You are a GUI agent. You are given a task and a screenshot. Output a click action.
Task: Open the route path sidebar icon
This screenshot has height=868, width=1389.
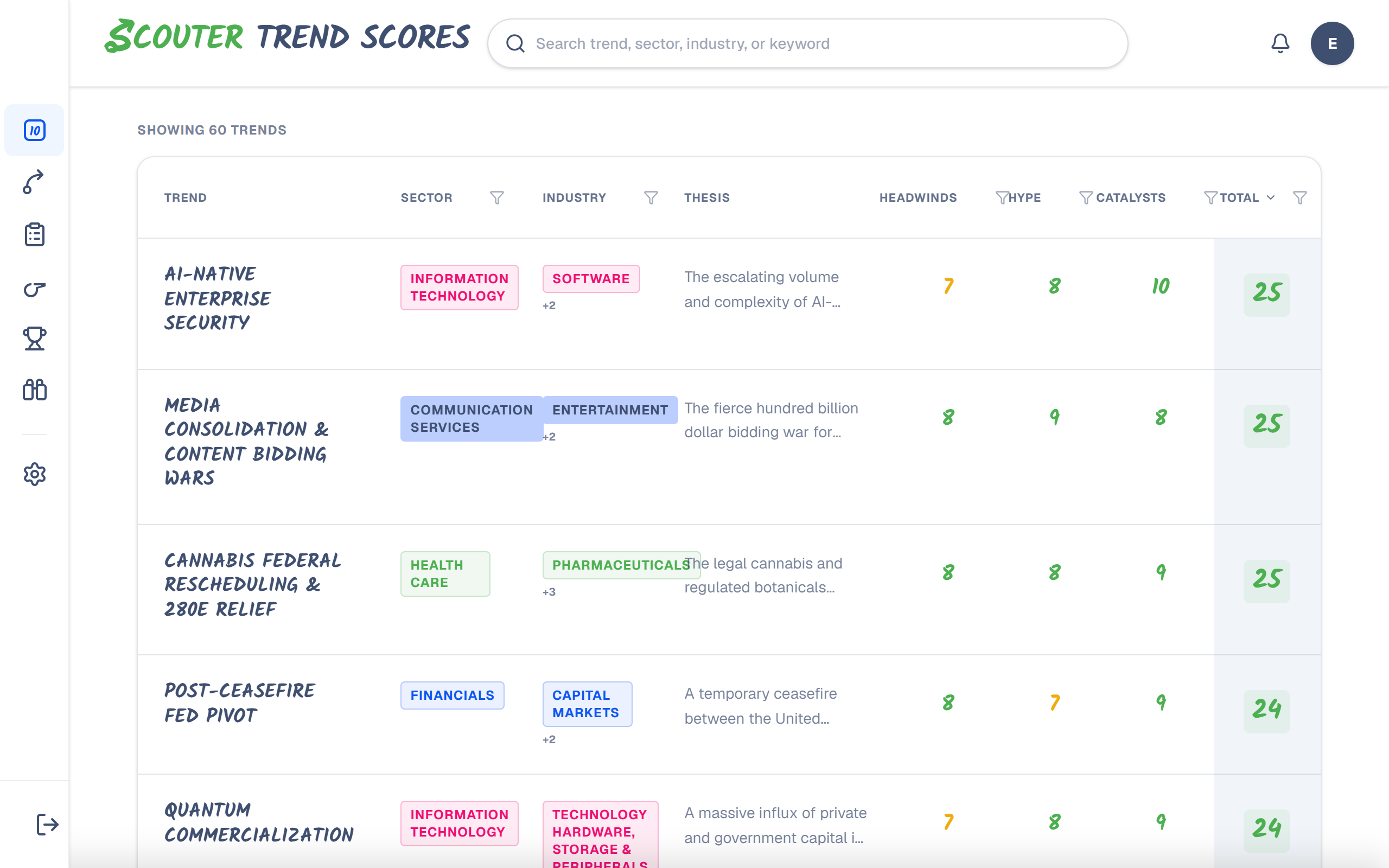34,182
